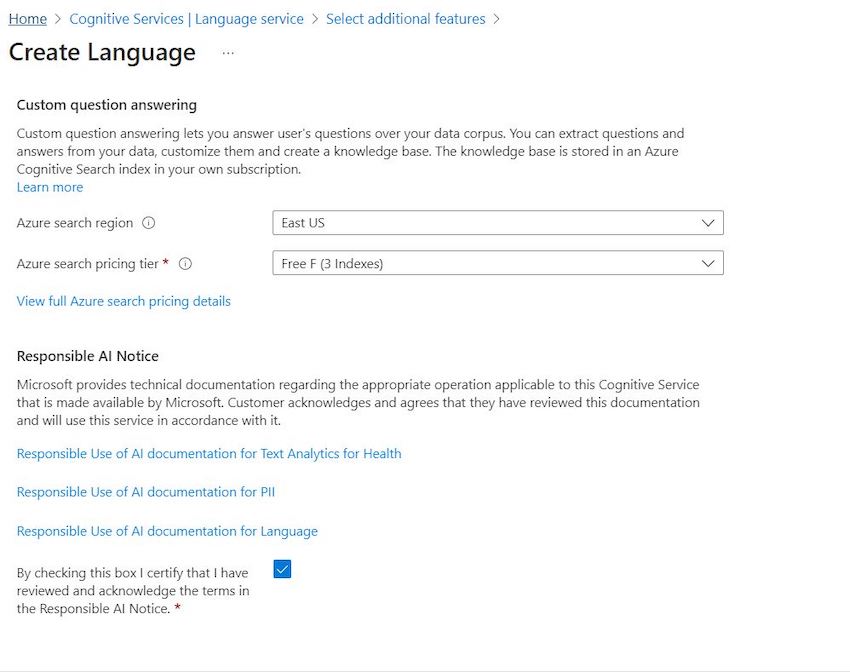This screenshot has height=672, width=850.
Task: Click Learn more under Custom question answering
Action: [x=49, y=187]
